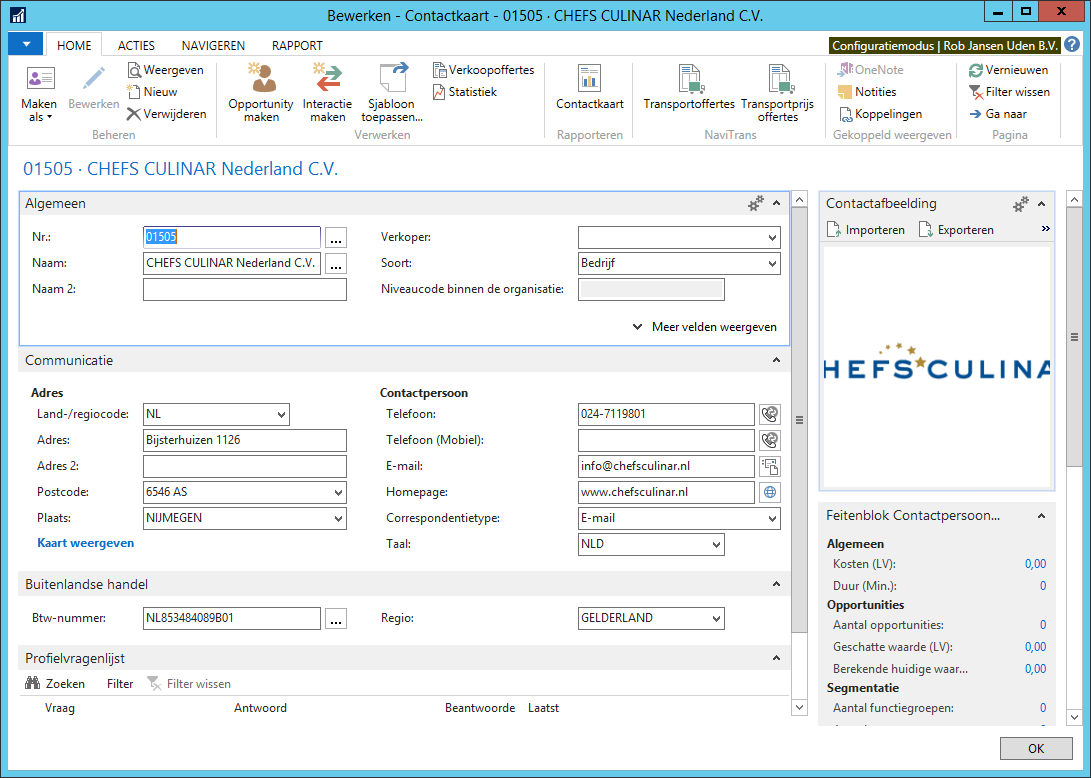Open the Correspondentietype dropdown

click(x=772, y=518)
